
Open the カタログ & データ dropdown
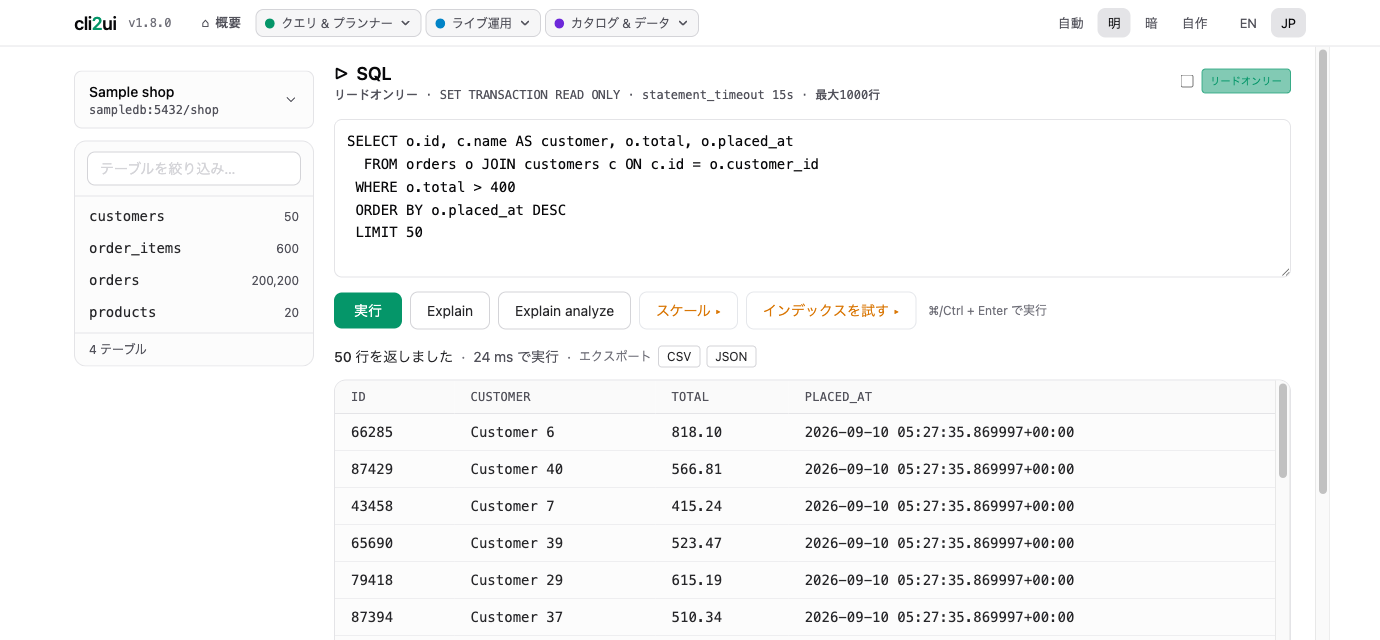coord(621,23)
